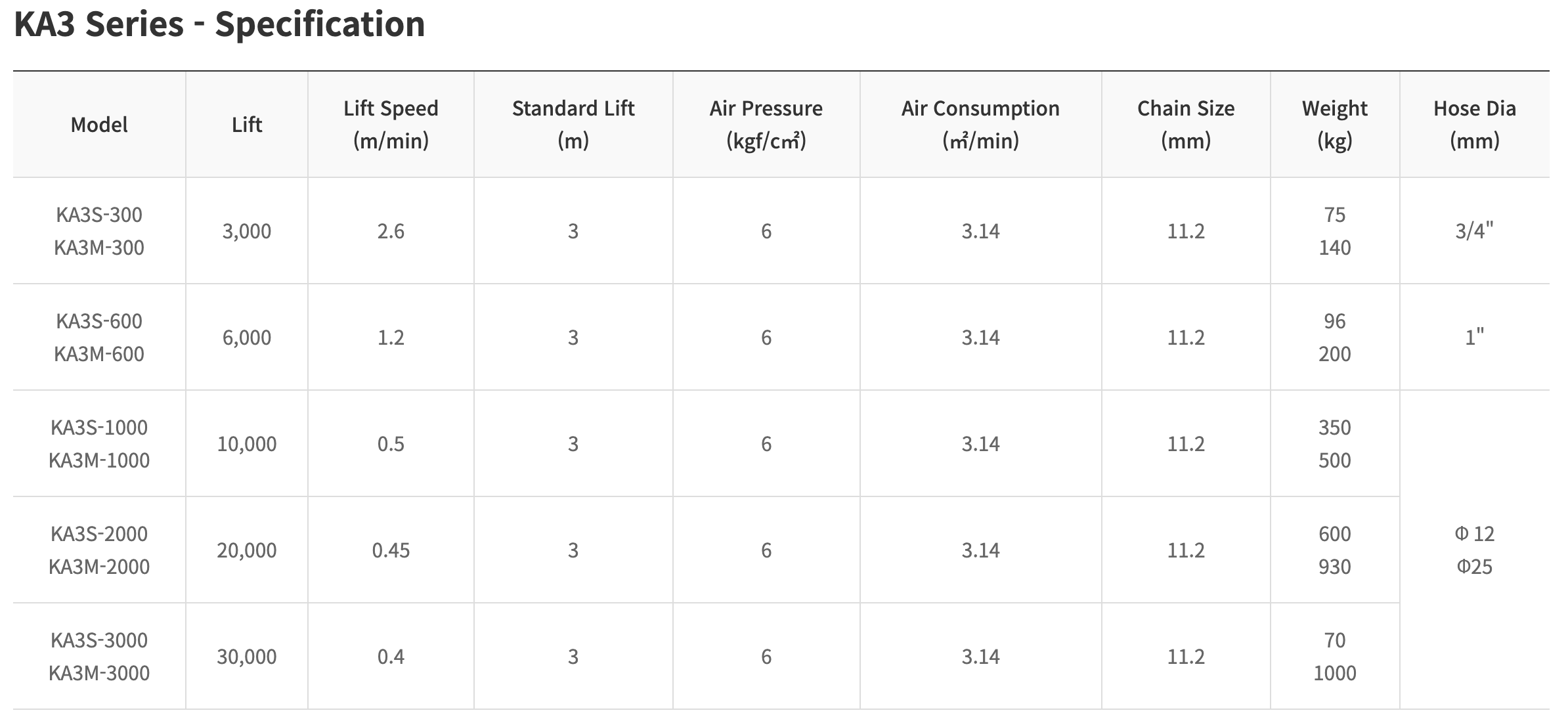Click the KA3S-600 model cell
The width and height of the screenshot is (1568, 721).
(x=99, y=321)
